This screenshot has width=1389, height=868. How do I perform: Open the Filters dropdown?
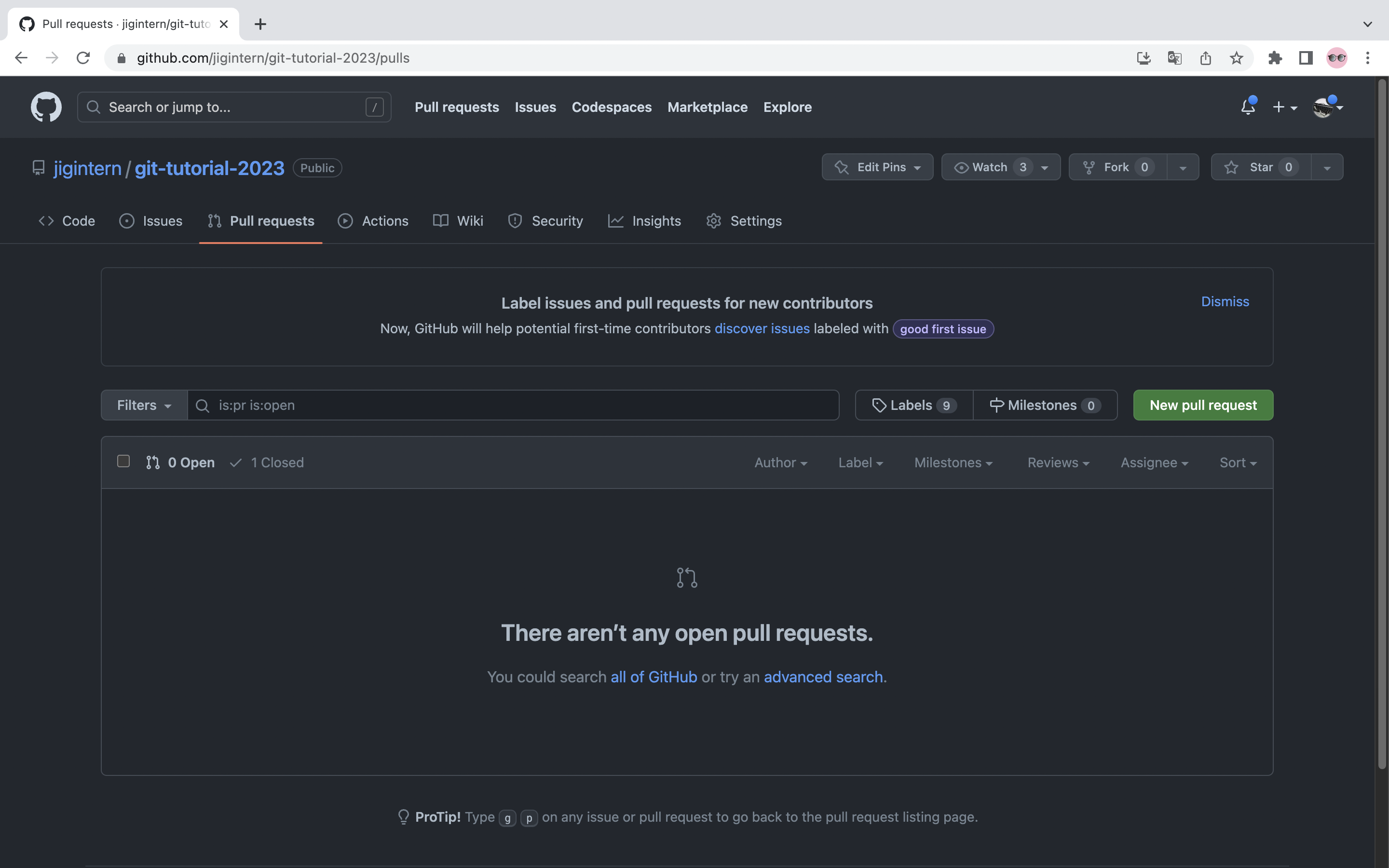144,405
